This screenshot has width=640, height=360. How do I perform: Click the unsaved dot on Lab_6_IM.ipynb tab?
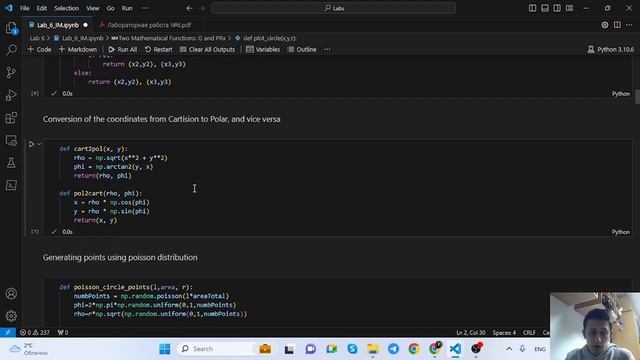[85, 25]
